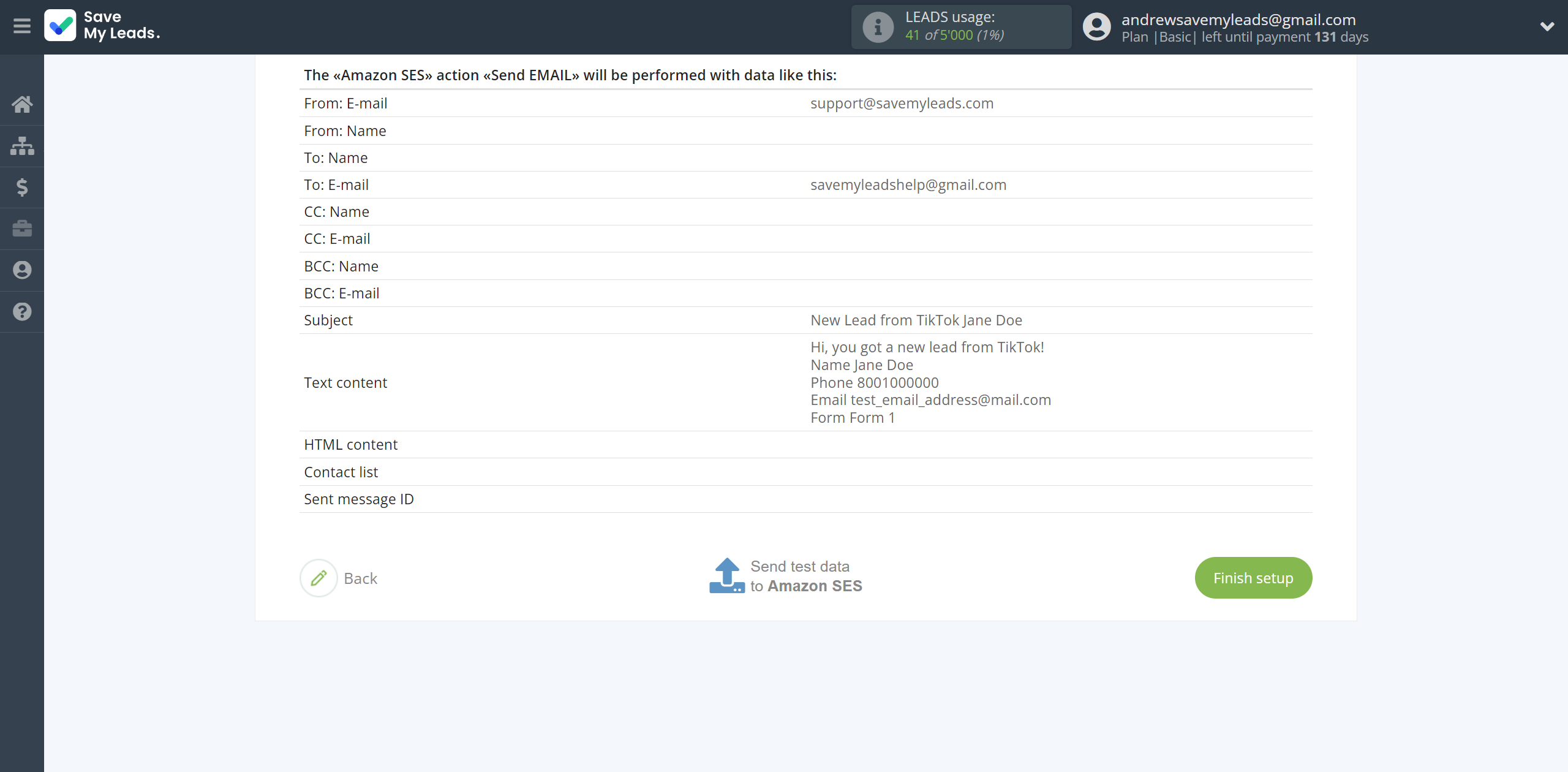This screenshot has height=772, width=1568.
Task: Click the user avatar icon
Action: pyautogui.click(x=1096, y=27)
